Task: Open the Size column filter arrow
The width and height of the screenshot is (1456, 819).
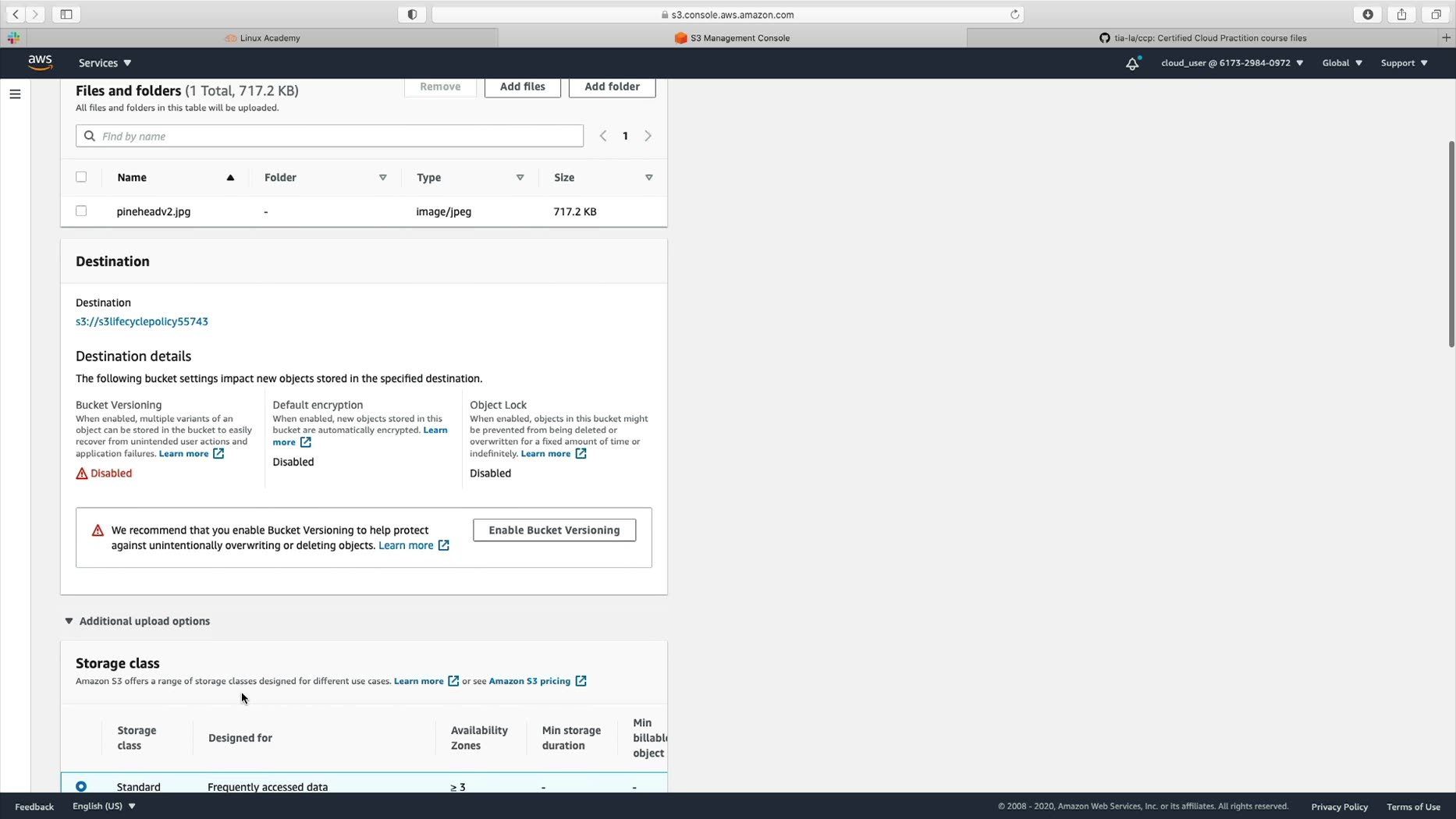Action: (648, 178)
